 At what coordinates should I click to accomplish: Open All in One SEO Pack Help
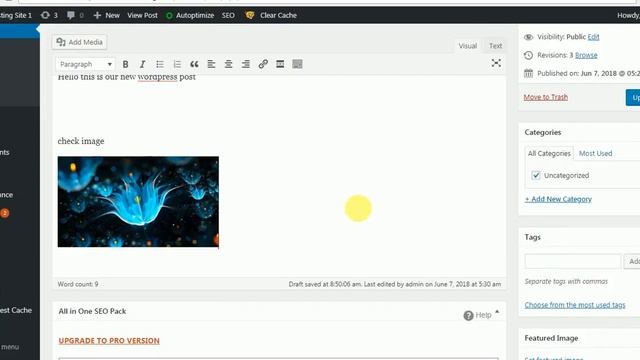pos(477,315)
